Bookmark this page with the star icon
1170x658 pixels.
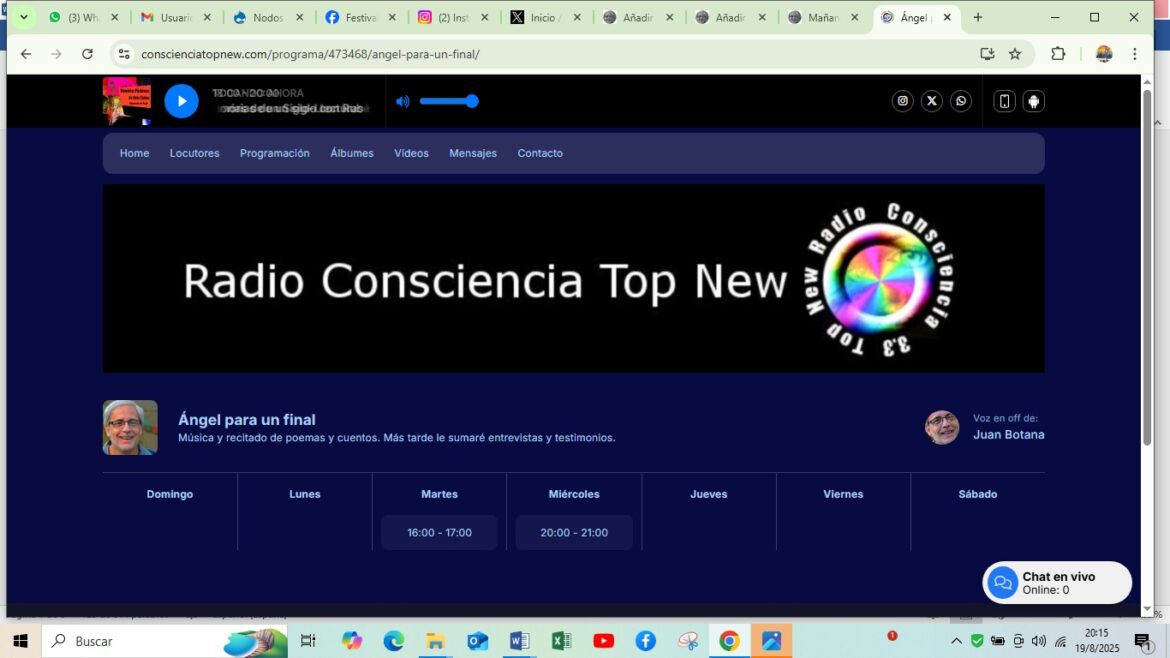coord(1015,54)
